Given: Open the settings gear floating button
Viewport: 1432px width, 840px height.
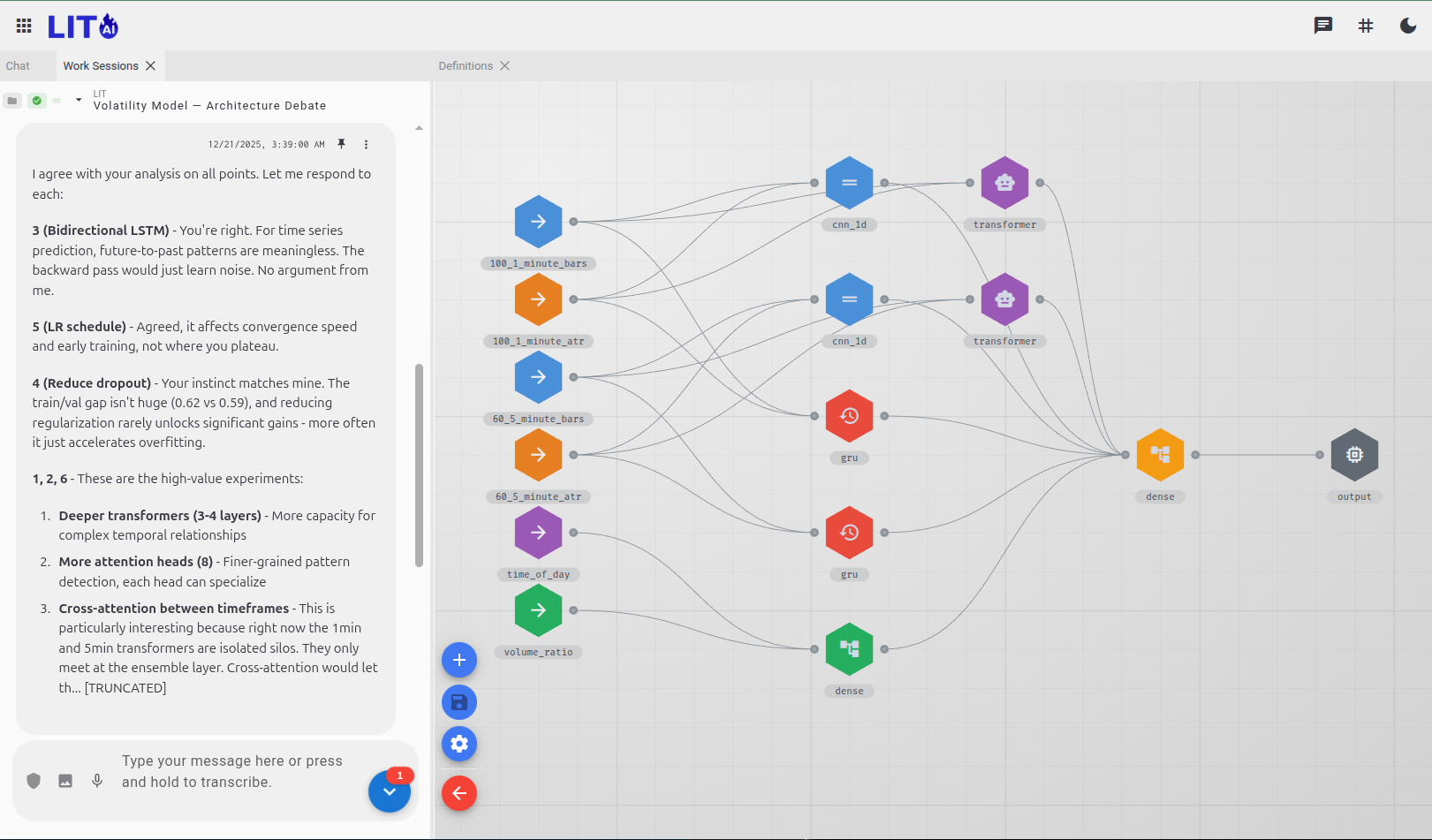Looking at the screenshot, I should tap(458, 744).
